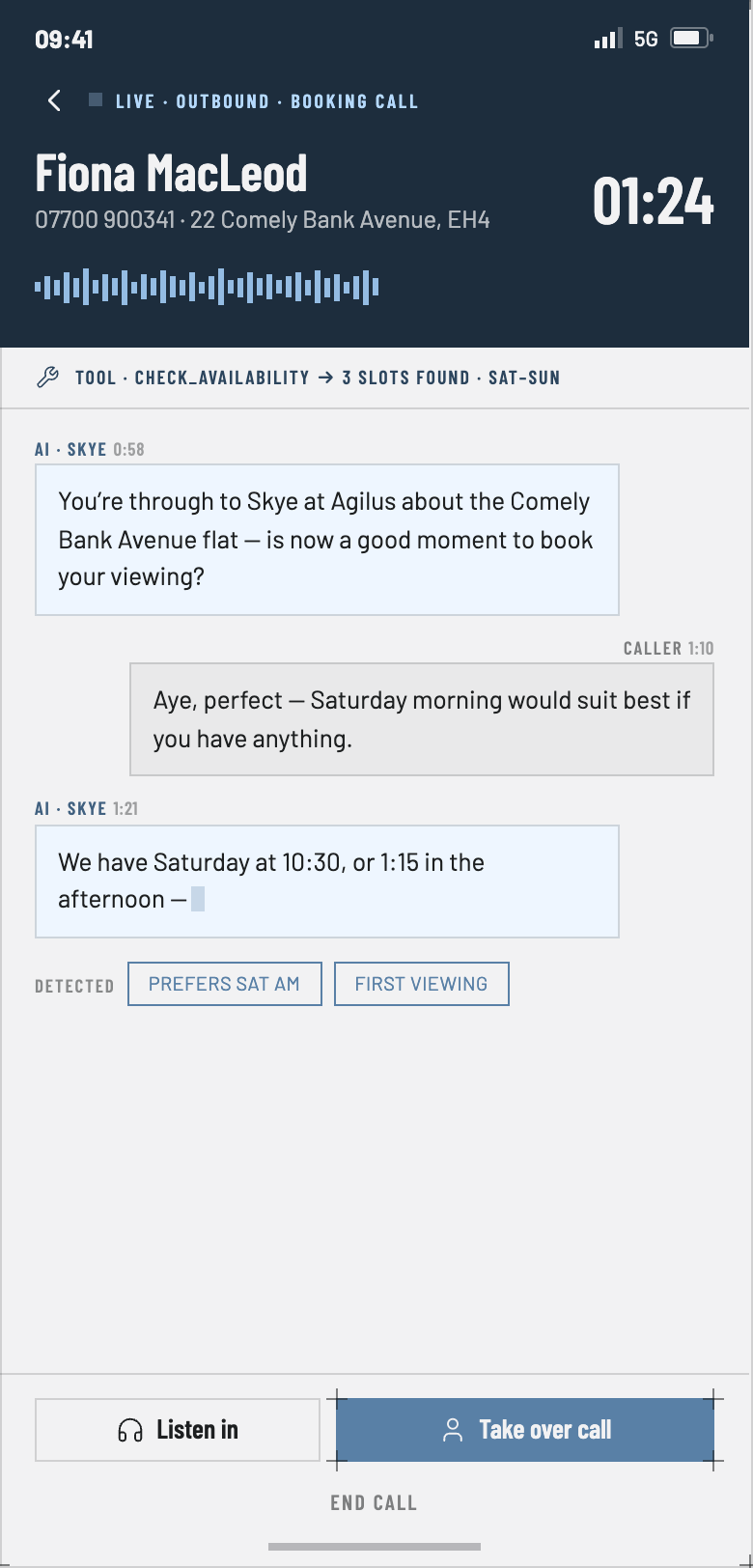Click the live recording square indicator
Viewport: 753px width, 1568px height.
pyautogui.click(x=96, y=99)
